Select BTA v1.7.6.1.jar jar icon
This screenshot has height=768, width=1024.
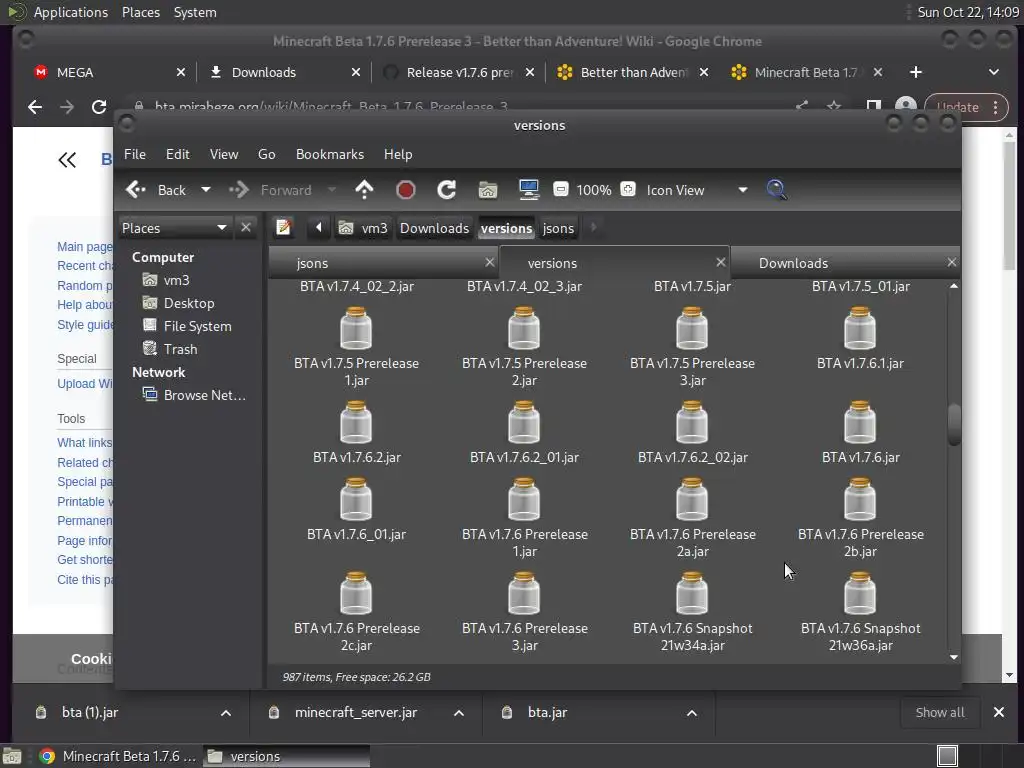coord(859,328)
